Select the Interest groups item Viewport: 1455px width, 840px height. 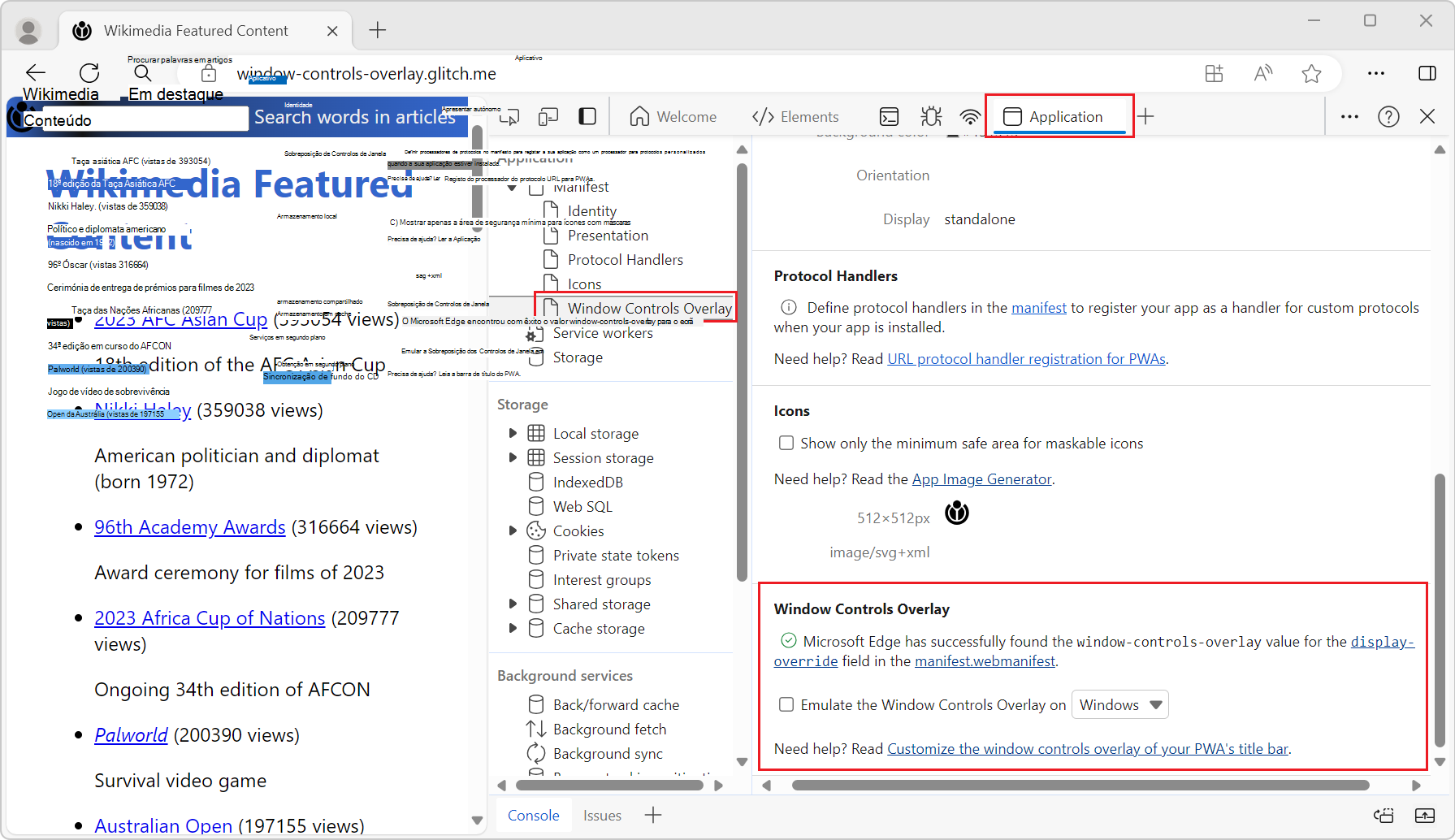pyautogui.click(x=590, y=579)
